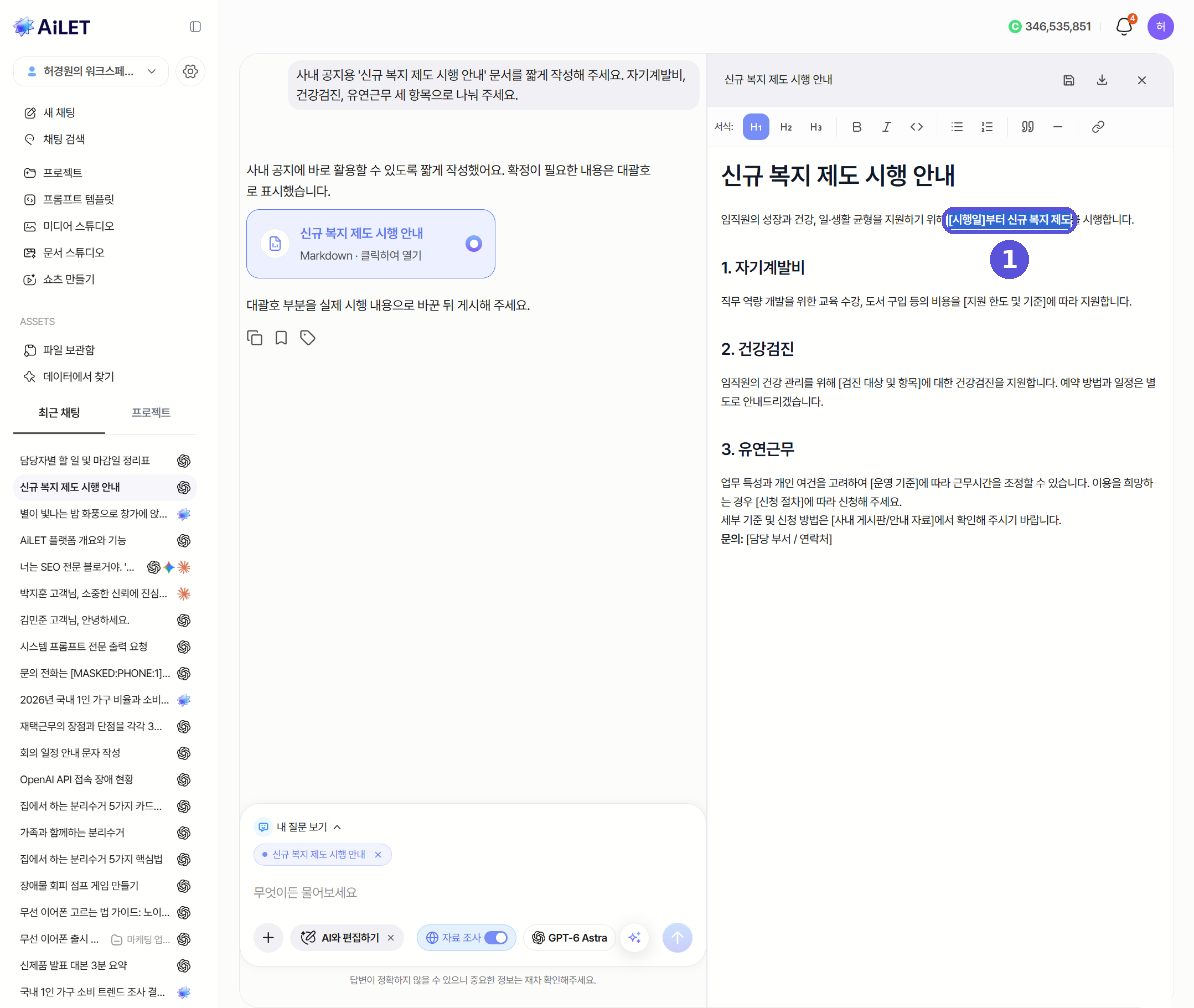1194x1008 pixels.
Task: Open the notifications bell
Action: click(x=1124, y=27)
